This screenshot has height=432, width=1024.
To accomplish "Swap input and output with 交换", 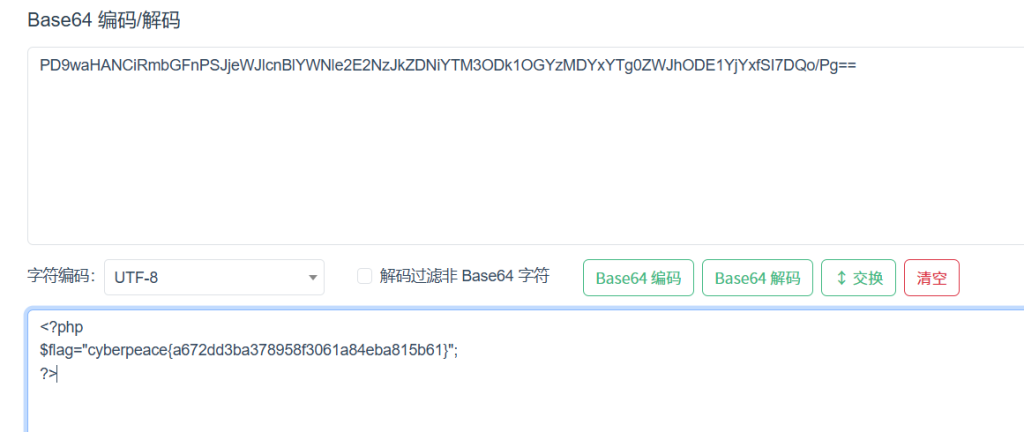I will (859, 278).
